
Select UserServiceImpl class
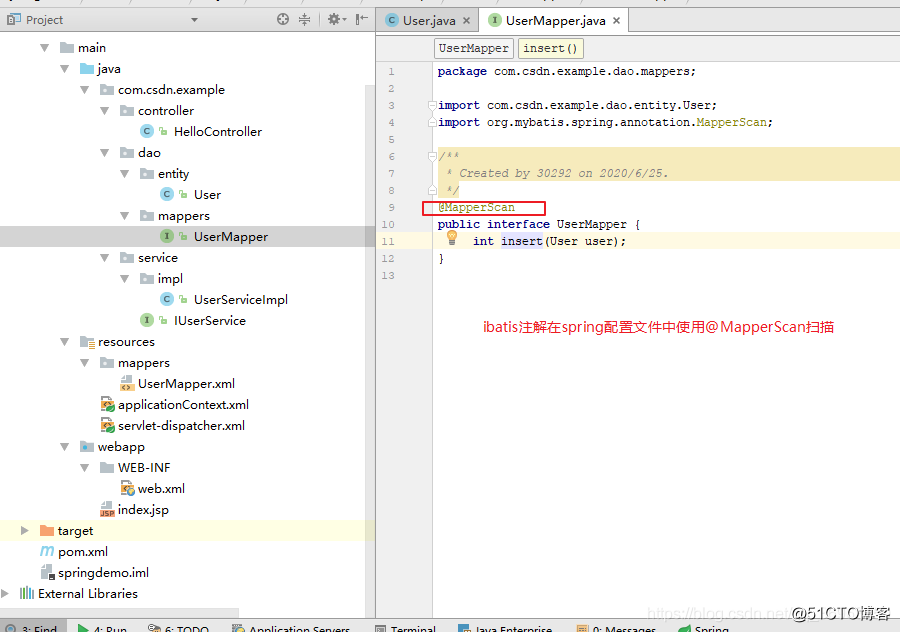click(240, 300)
